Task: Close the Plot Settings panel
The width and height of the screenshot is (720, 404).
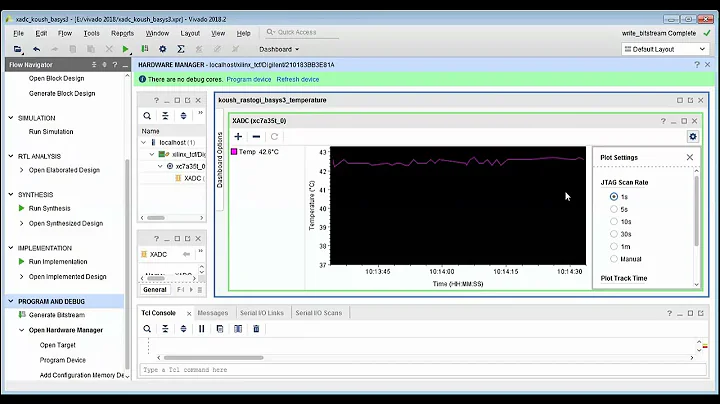Action: click(690, 157)
